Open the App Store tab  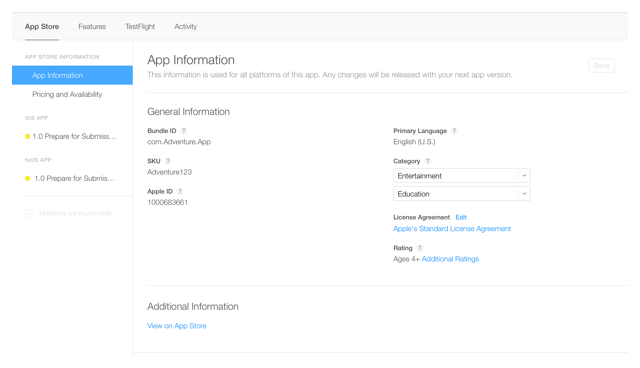coord(42,27)
